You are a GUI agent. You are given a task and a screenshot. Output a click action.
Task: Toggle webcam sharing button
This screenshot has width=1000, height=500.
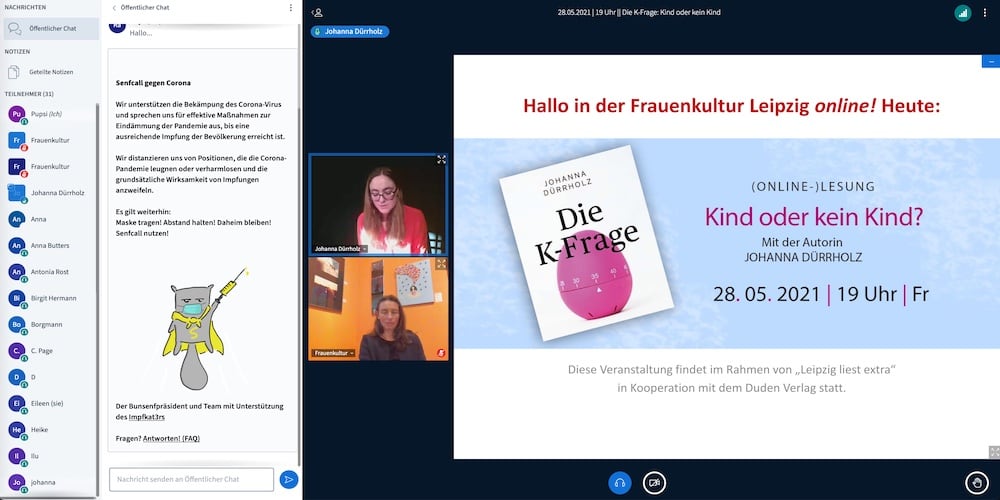[x=654, y=483]
